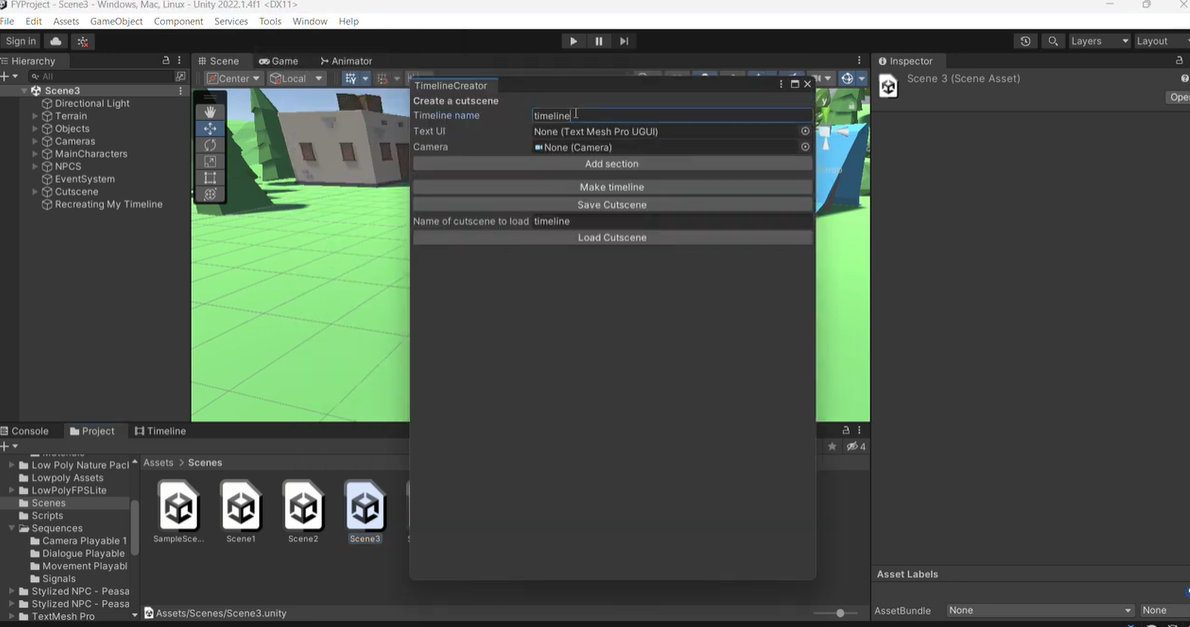
Task: Open the cloud services icon
Action: (55, 41)
